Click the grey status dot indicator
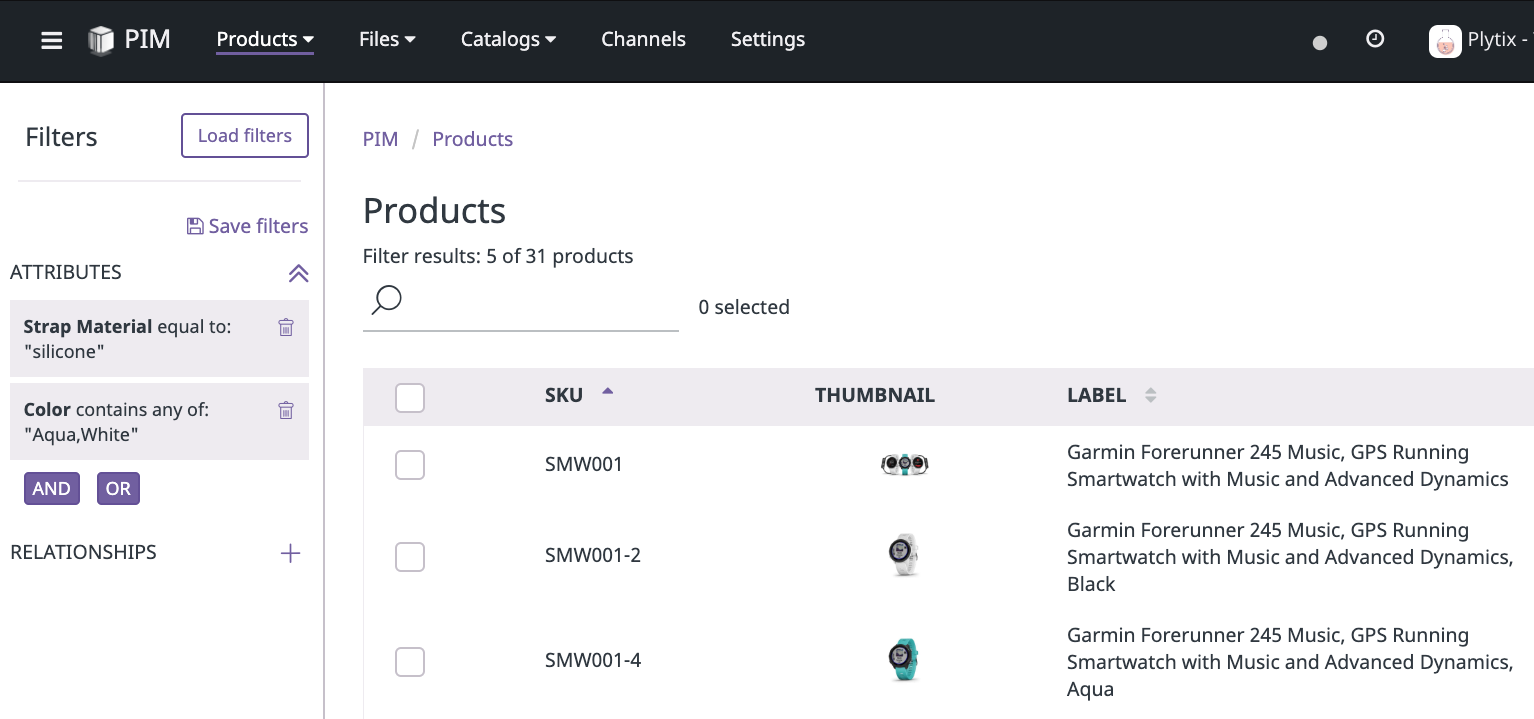1534x719 pixels. click(1320, 43)
